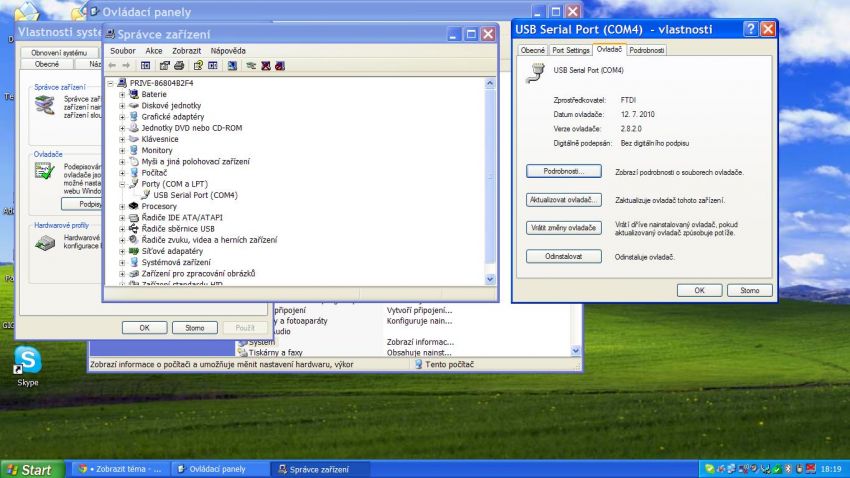Click the Update driver toolbar icon
This screenshot has width=850, height=478.
(251, 66)
